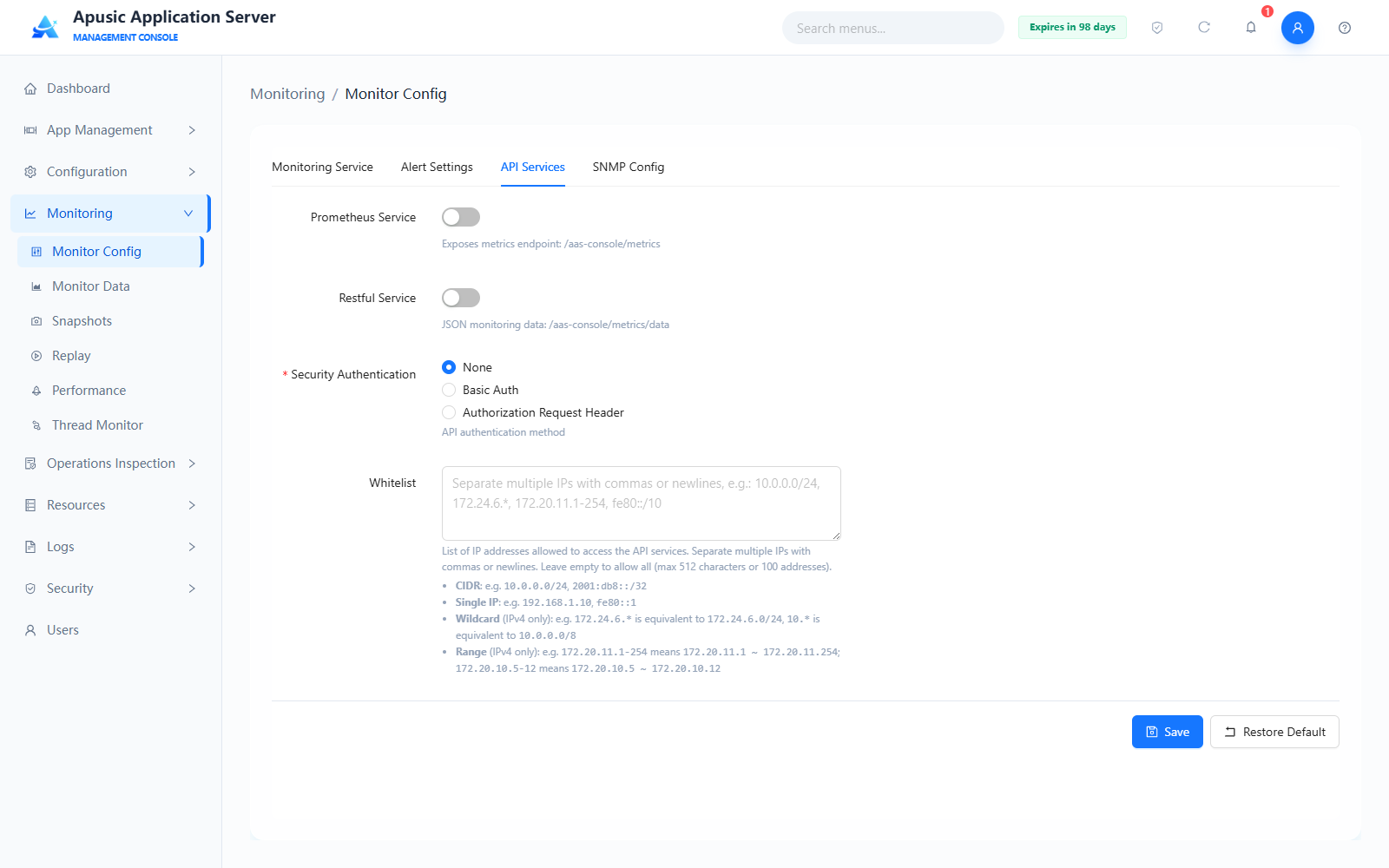Select the API Services tab
The image size is (1389, 868).
pos(533,167)
